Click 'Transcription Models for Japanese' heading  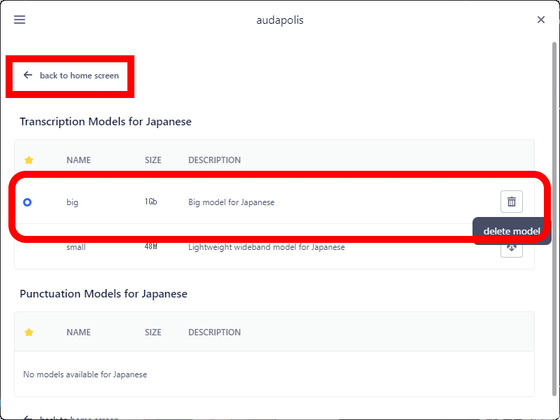coord(105,121)
